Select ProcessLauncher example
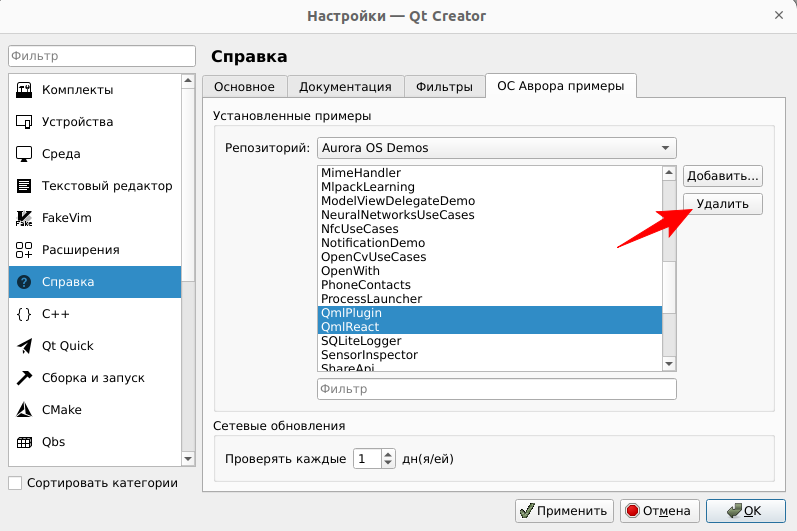This screenshot has height=531, width=797. click(490, 299)
